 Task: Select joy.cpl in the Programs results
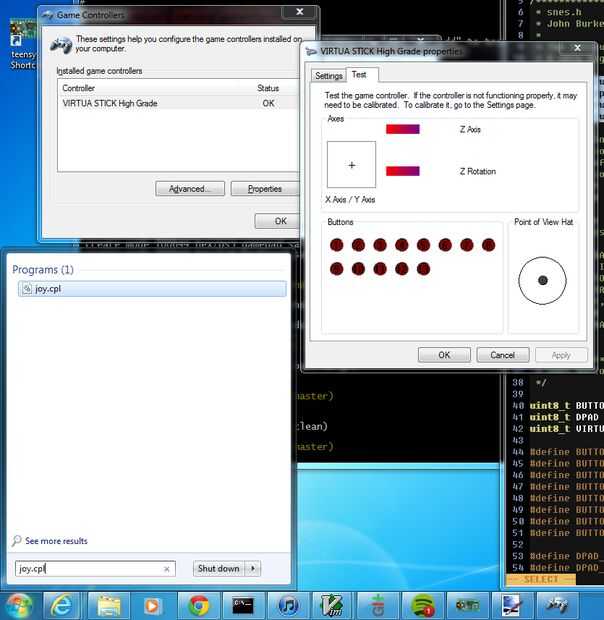pyautogui.click(x=152, y=289)
